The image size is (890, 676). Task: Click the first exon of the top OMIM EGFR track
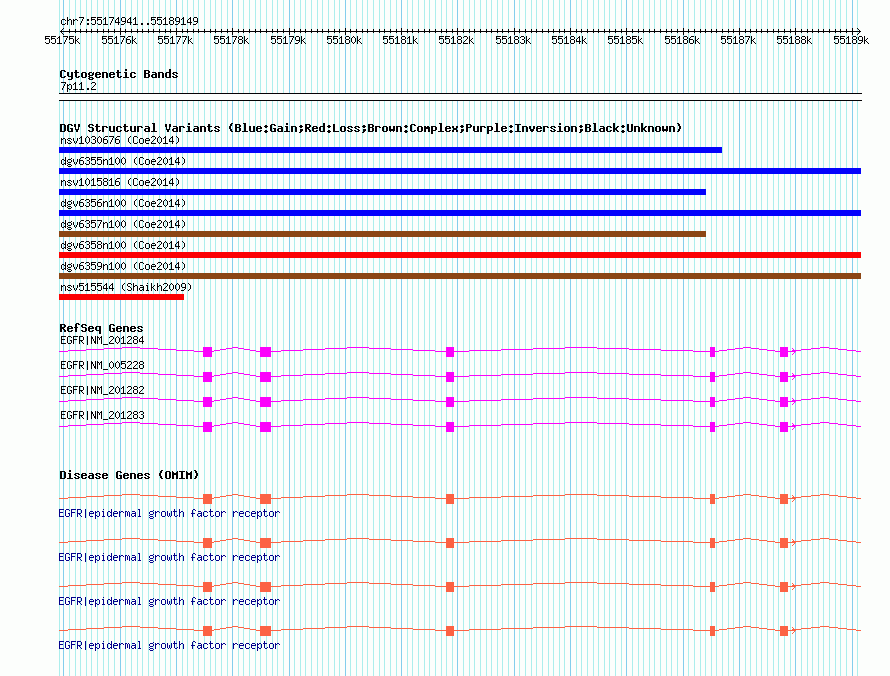coord(208,499)
